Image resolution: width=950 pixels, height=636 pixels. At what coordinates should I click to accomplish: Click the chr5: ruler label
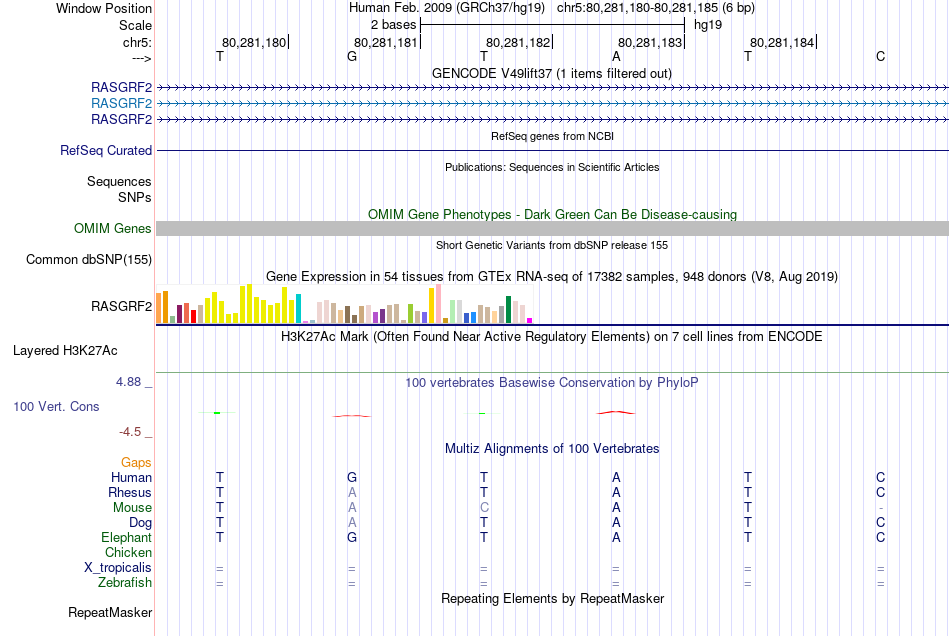tap(137, 42)
